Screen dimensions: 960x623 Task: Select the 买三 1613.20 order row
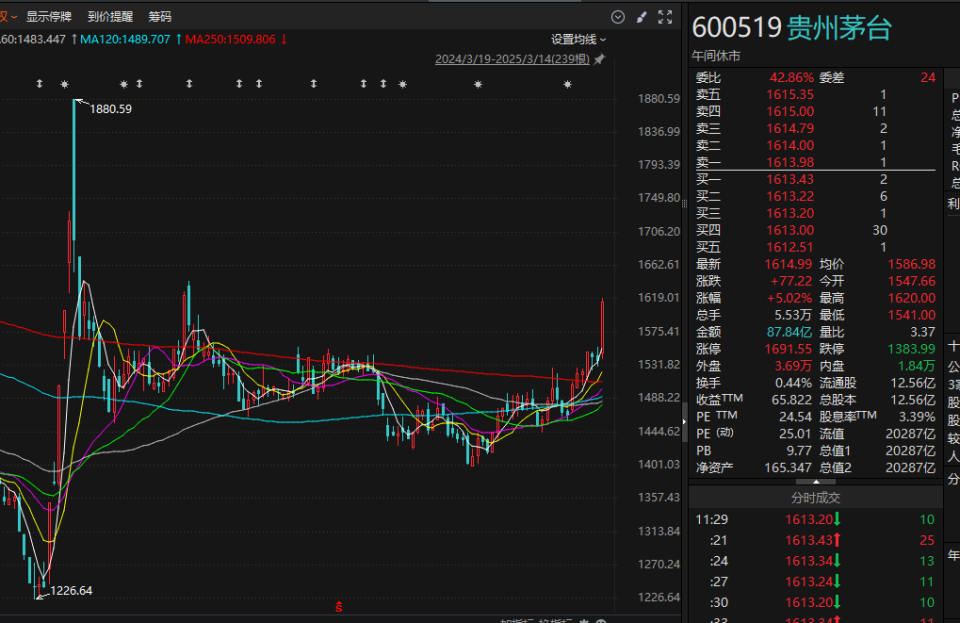tap(816, 213)
